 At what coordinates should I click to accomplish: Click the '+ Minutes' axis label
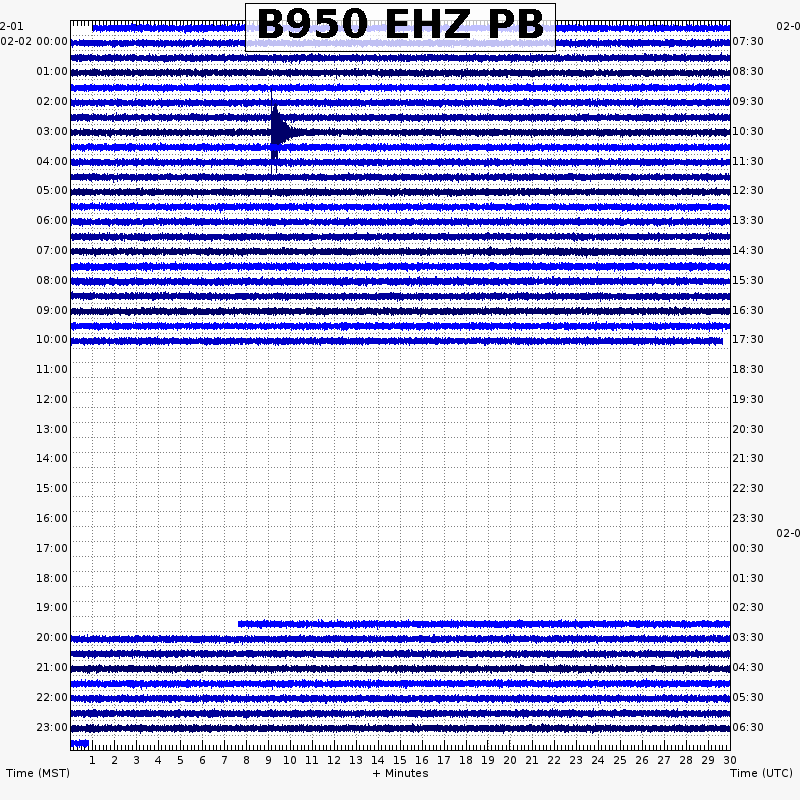(x=401, y=773)
